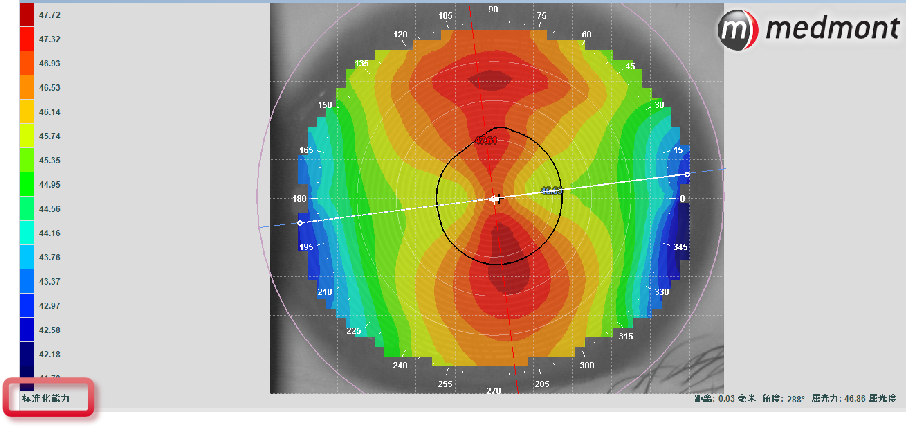Click the 45 degree axis label
Image resolution: width=907 pixels, height=429 pixels.
(x=630, y=66)
